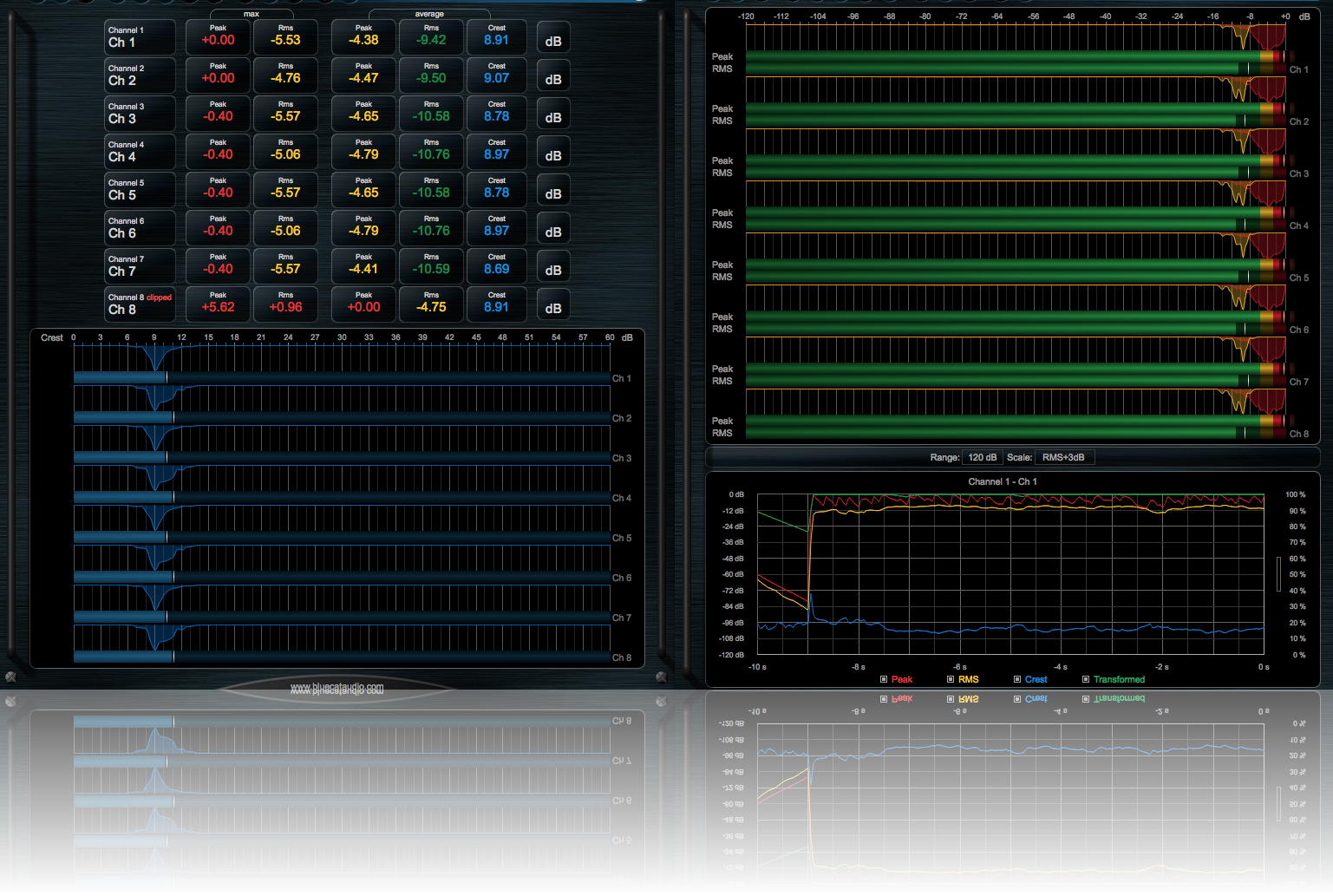Click the vertical slider beside the history graph

click(x=1278, y=574)
